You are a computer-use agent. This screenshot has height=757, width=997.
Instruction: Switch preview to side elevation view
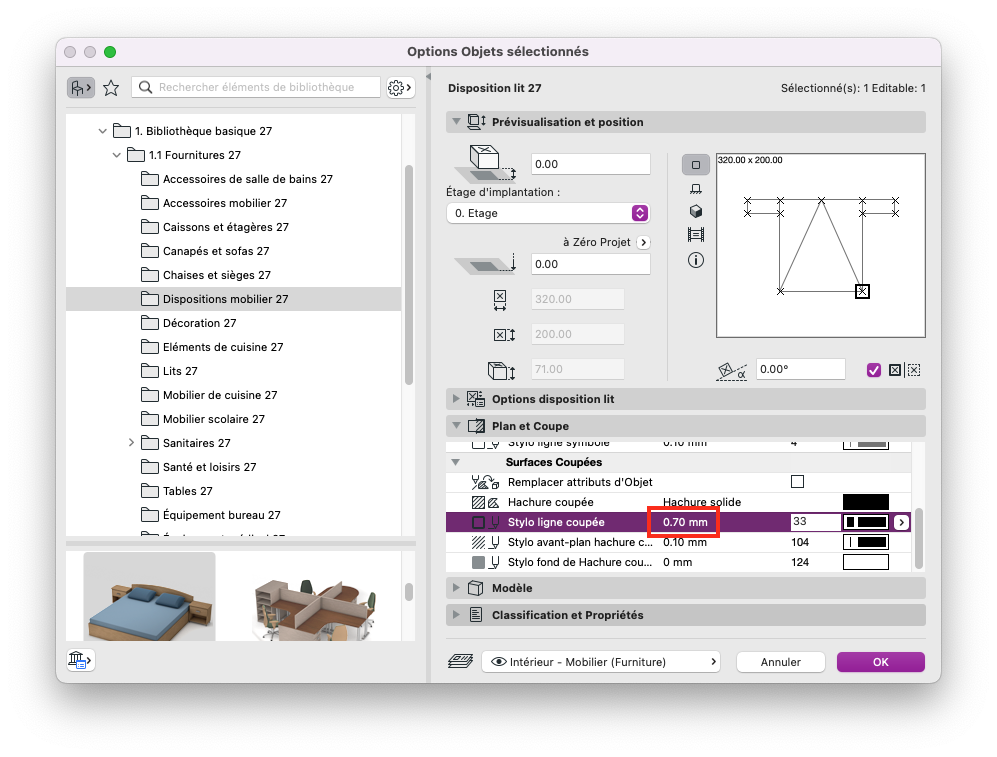tap(696, 189)
